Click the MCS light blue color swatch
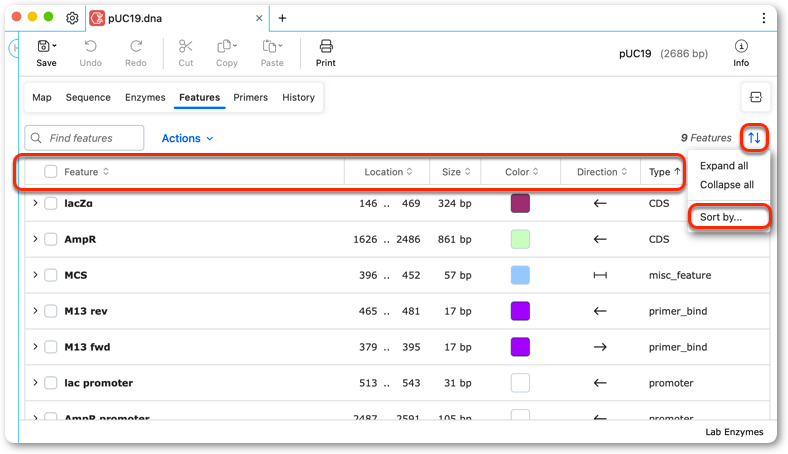 (x=520, y=275)
